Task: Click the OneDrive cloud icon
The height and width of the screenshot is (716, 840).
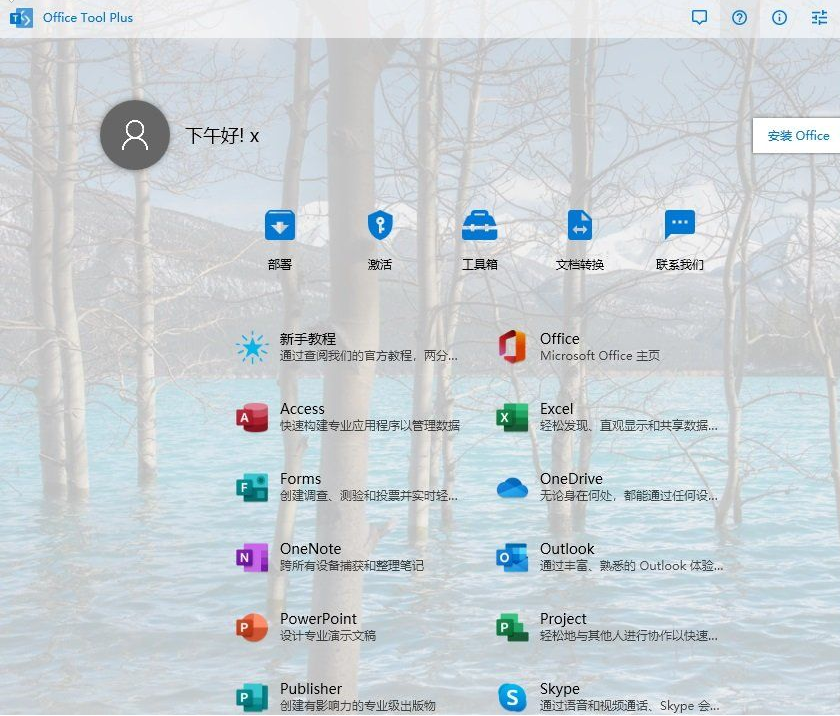Action: tap(512, 487)
